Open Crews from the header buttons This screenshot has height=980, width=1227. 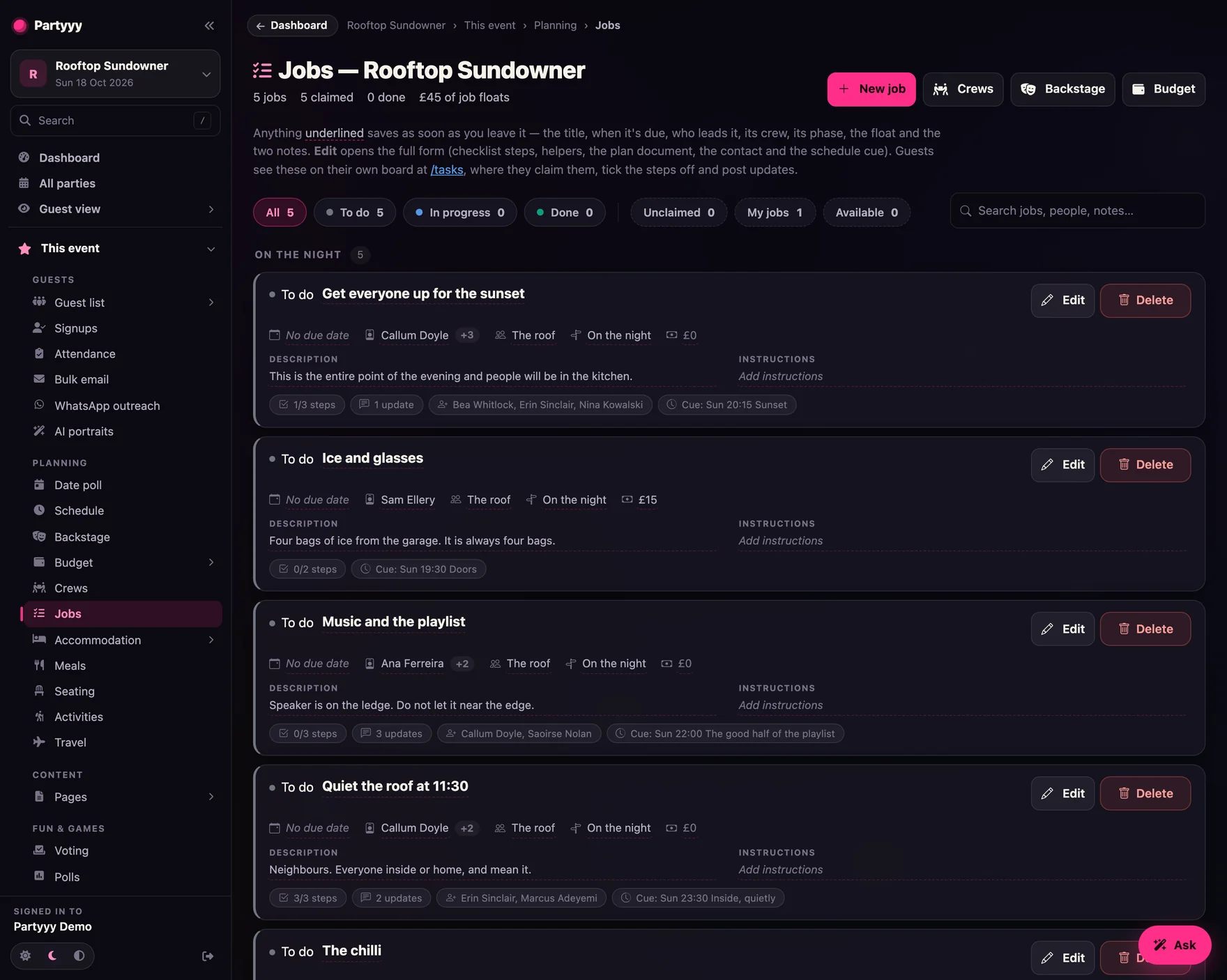tap(963, 89)
